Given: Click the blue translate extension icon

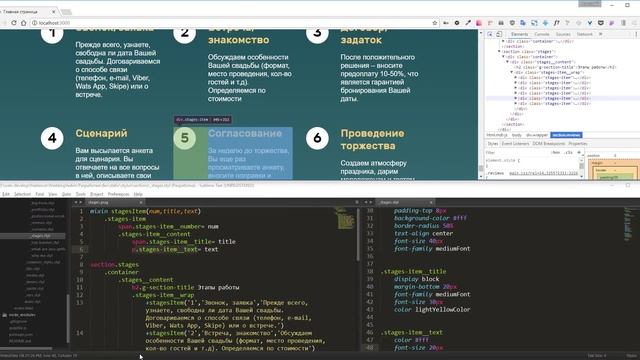Looking at the screenshot, I should [x=523, y=23].
